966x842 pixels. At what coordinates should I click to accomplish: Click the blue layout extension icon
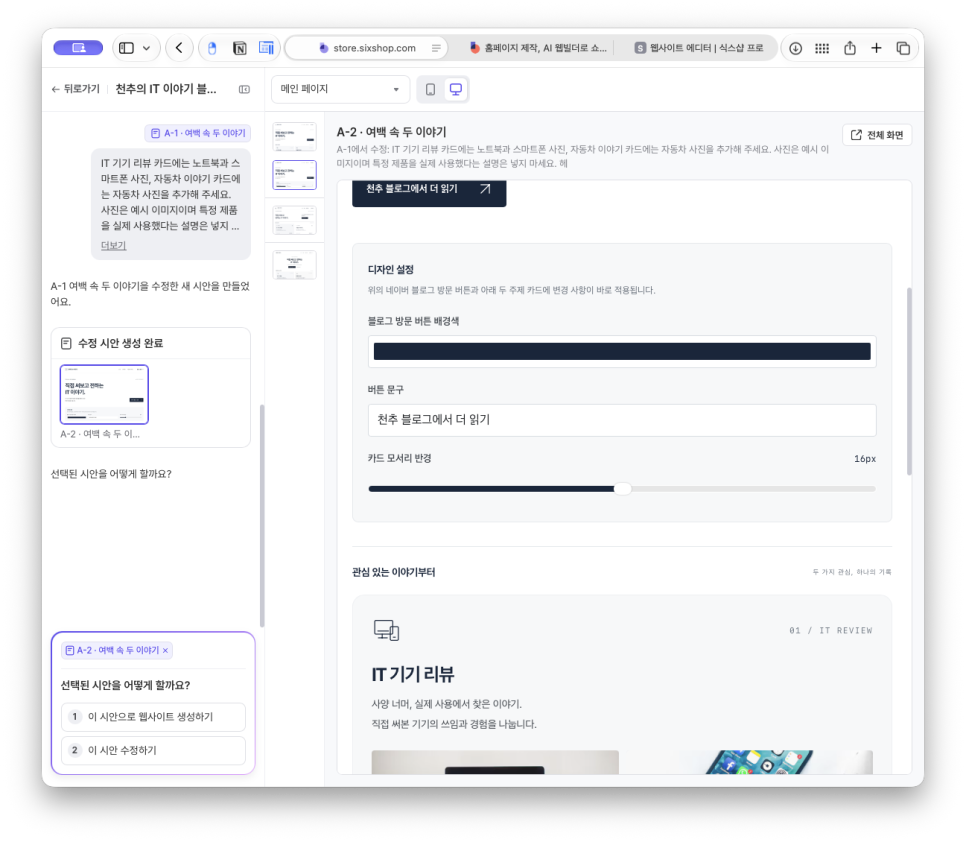pyautogui.click(x=266, y=48)
